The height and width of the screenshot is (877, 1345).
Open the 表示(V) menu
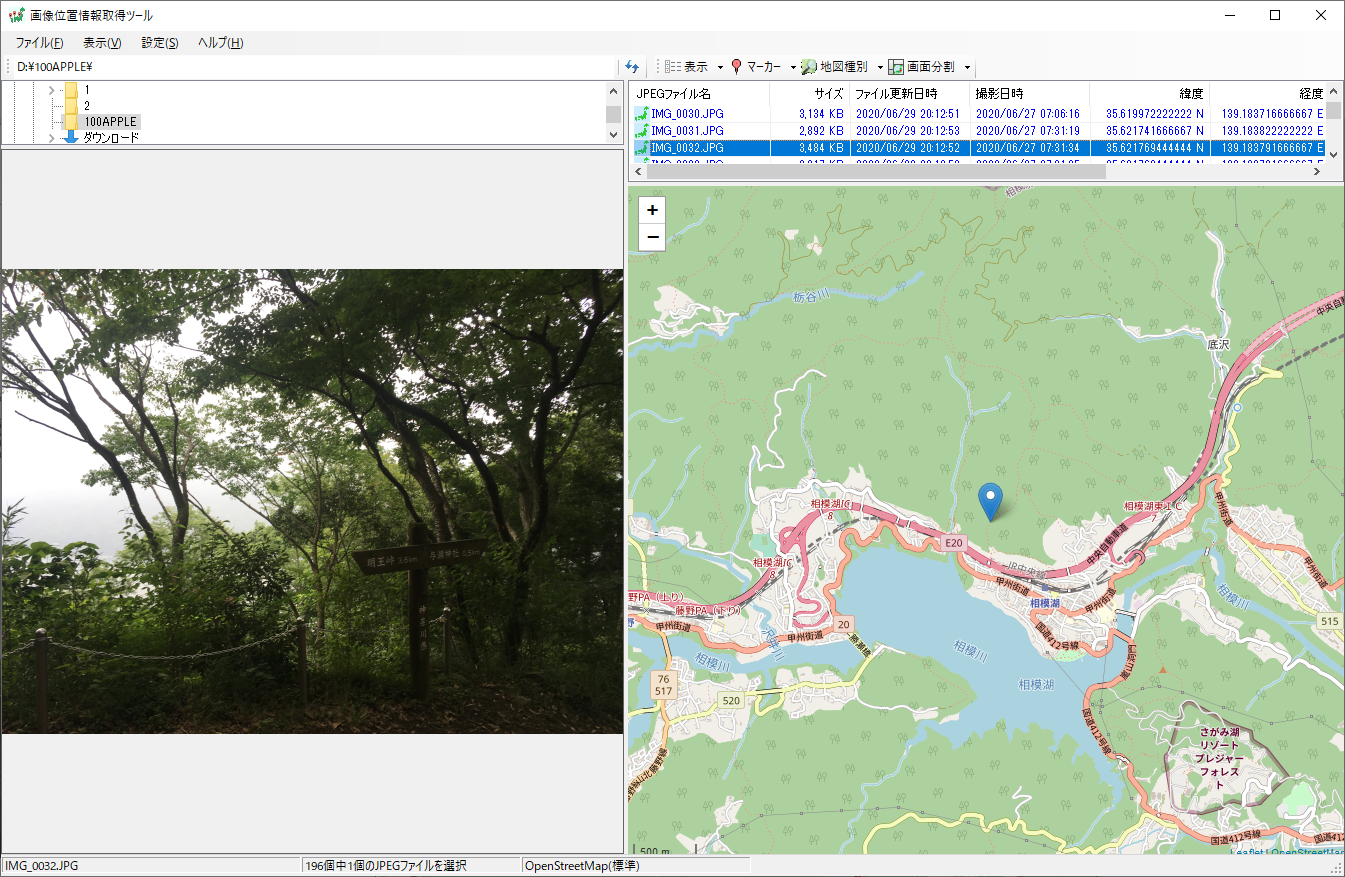pos(102,43)
